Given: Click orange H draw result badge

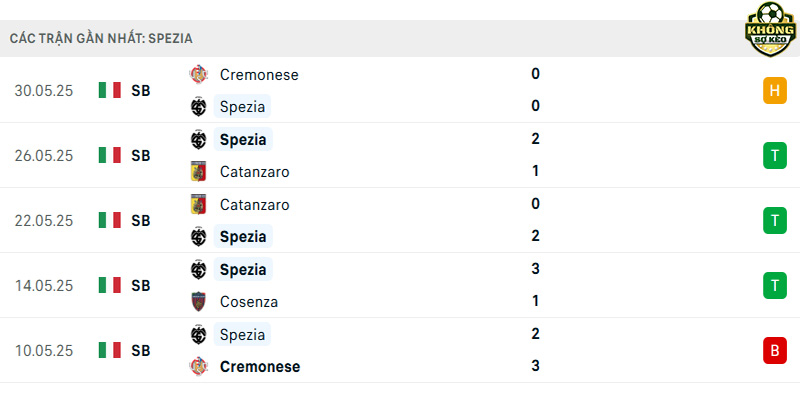Looking at the screenshot, I should click(x=774, y=91).
